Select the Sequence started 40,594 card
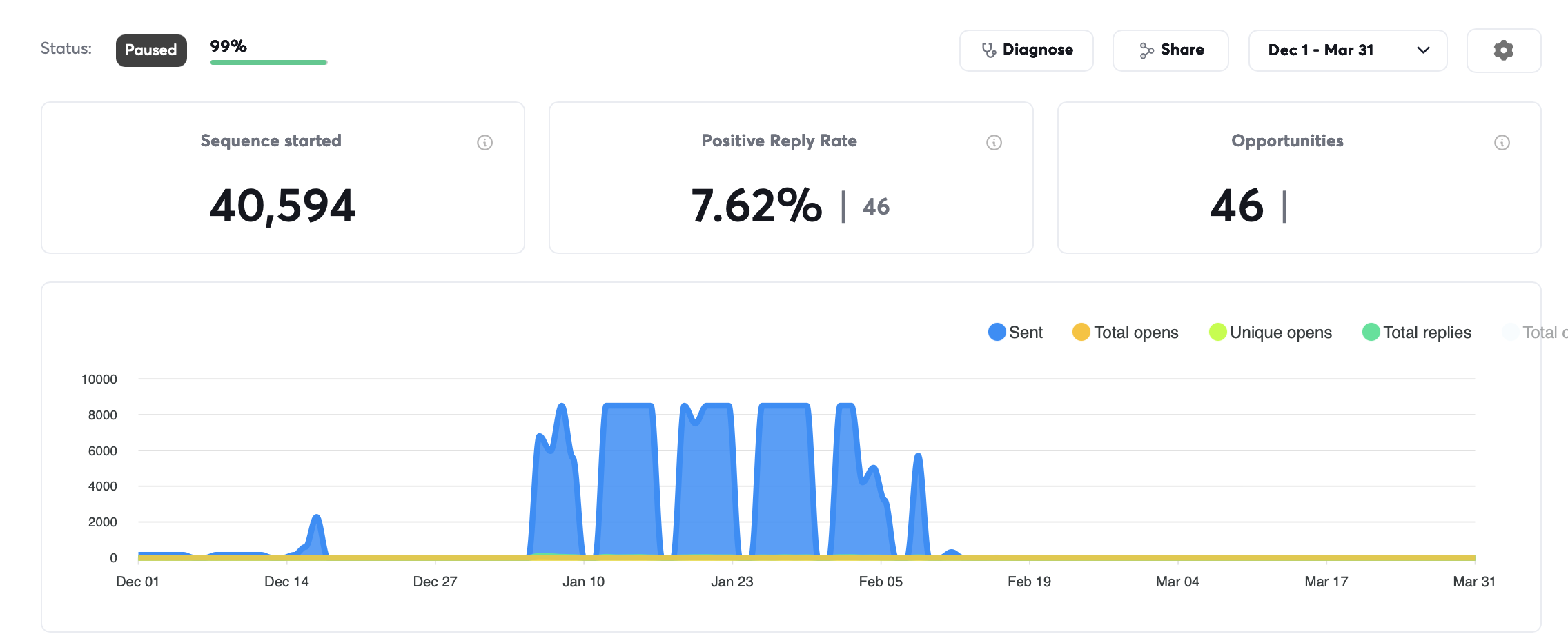 [x=283, y=178]
